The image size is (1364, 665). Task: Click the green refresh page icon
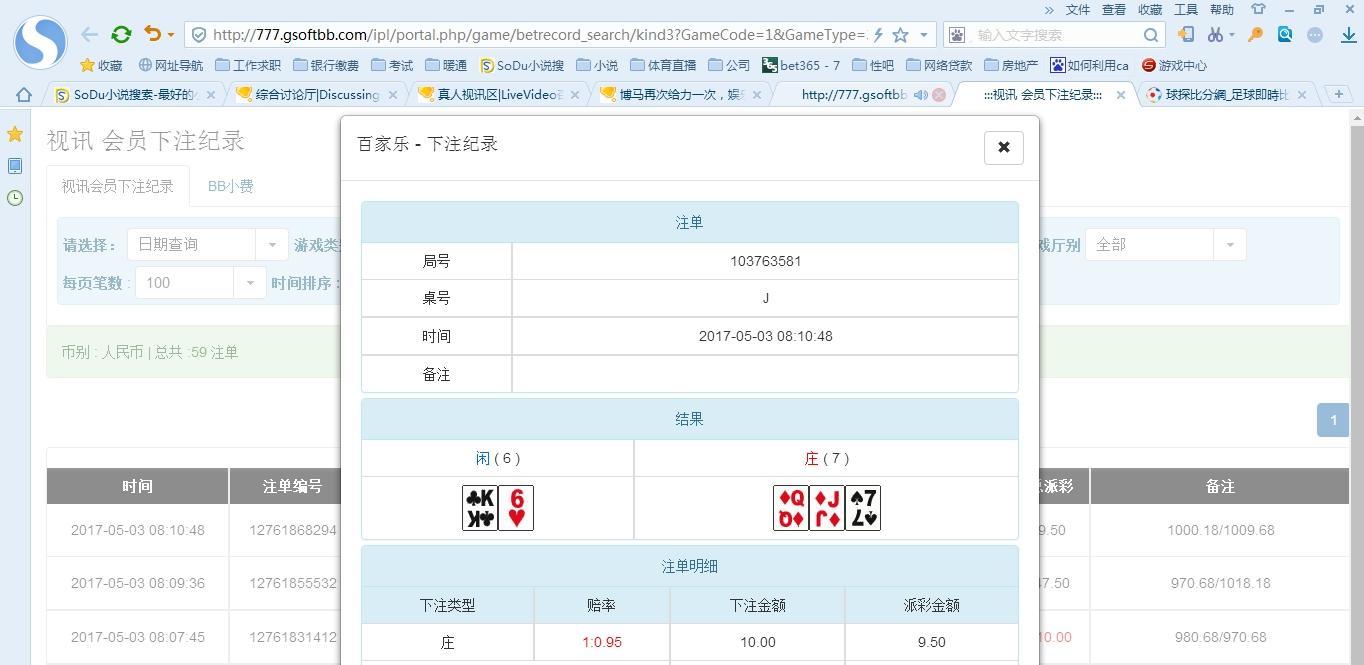121,34
